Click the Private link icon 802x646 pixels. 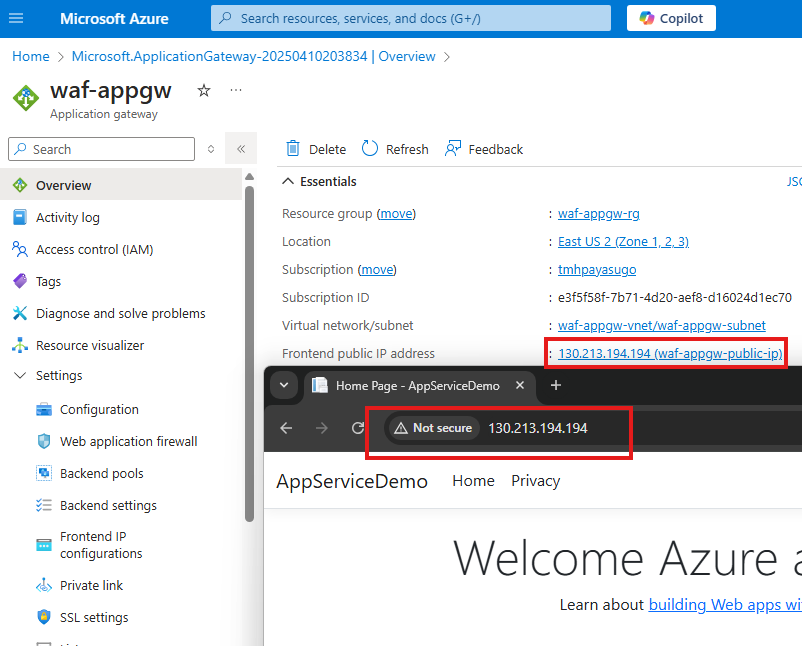44,585
